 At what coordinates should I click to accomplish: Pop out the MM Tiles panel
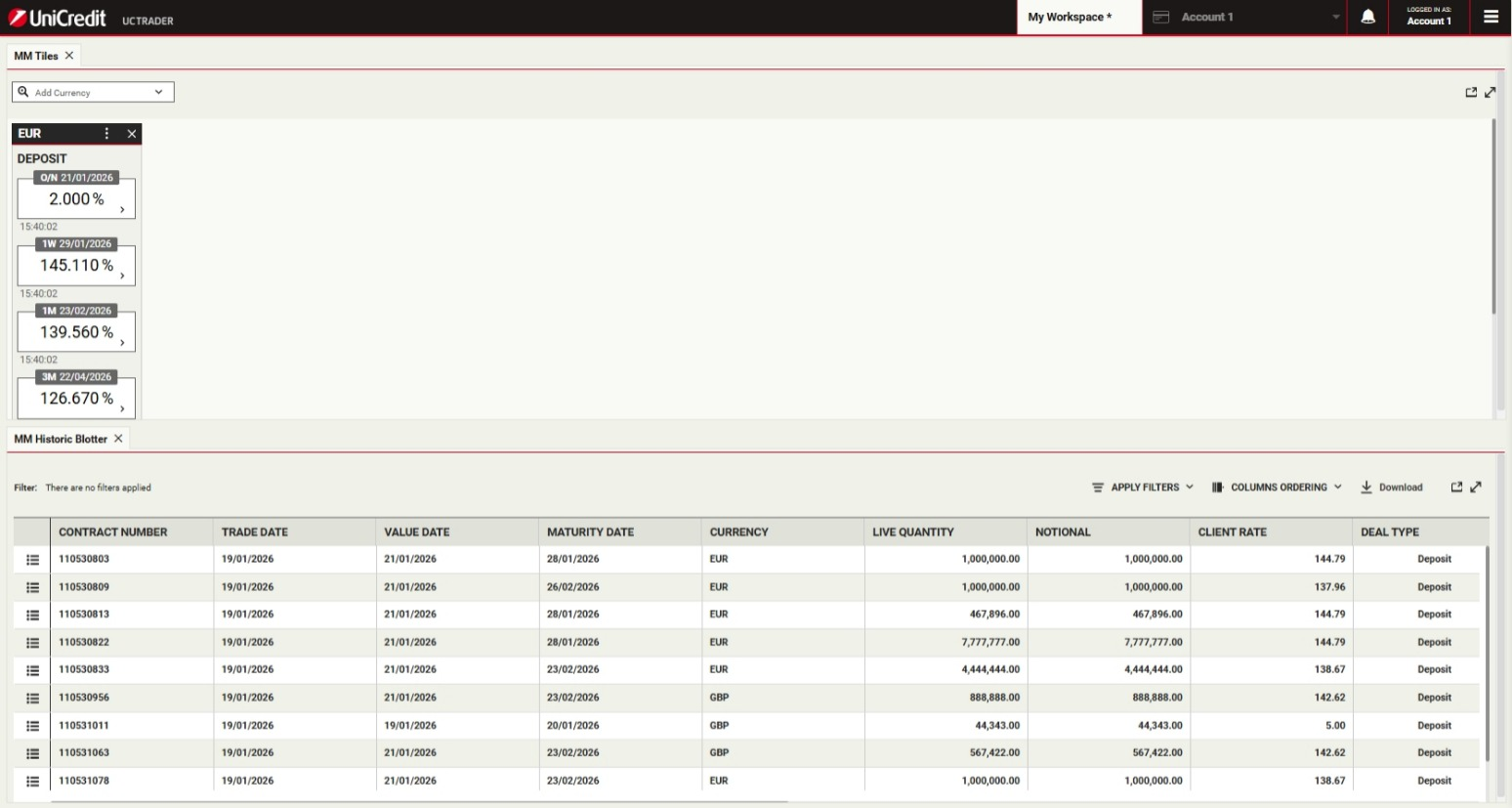(x=1471, y=93)
